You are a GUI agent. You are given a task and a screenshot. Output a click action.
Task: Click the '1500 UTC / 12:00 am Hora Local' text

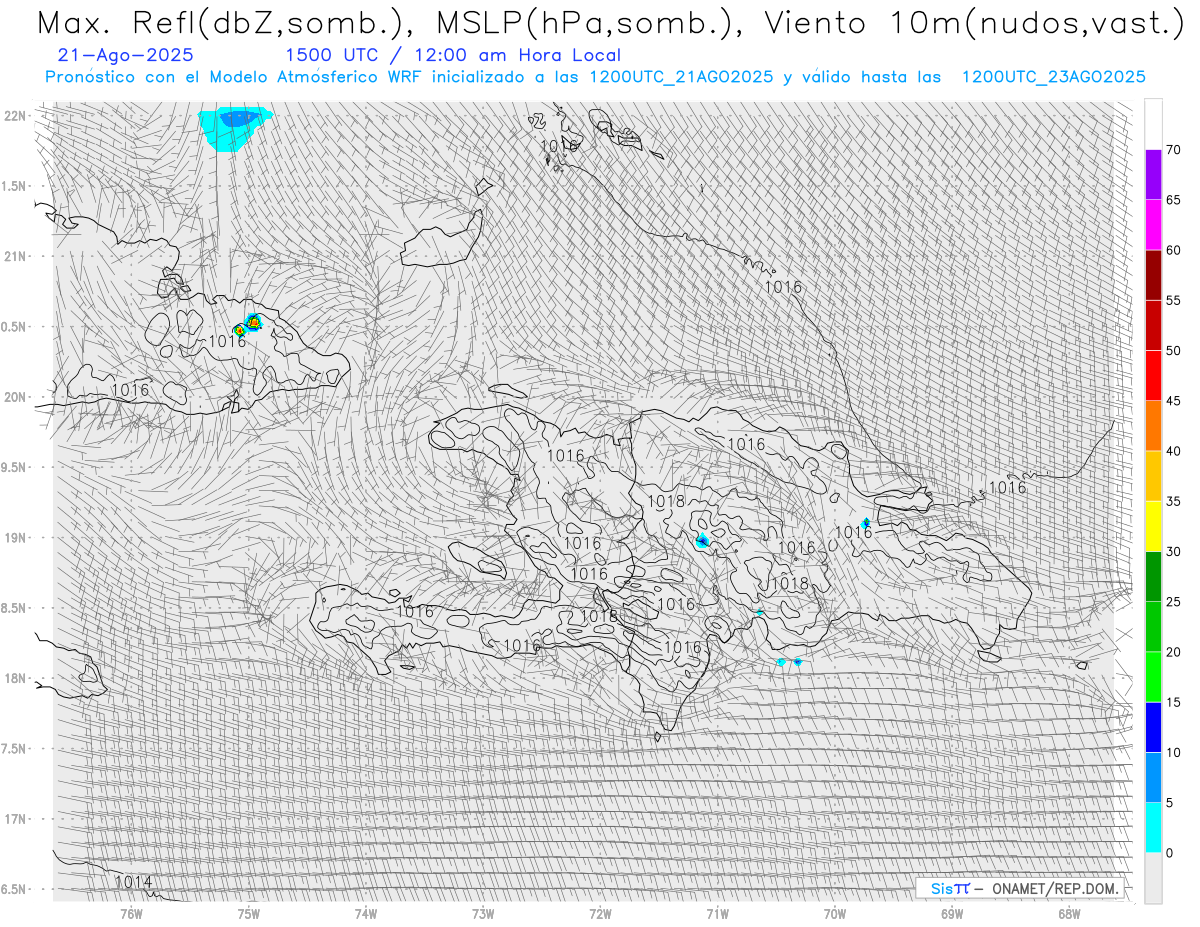pyautogui.click(x=453, y=56)
